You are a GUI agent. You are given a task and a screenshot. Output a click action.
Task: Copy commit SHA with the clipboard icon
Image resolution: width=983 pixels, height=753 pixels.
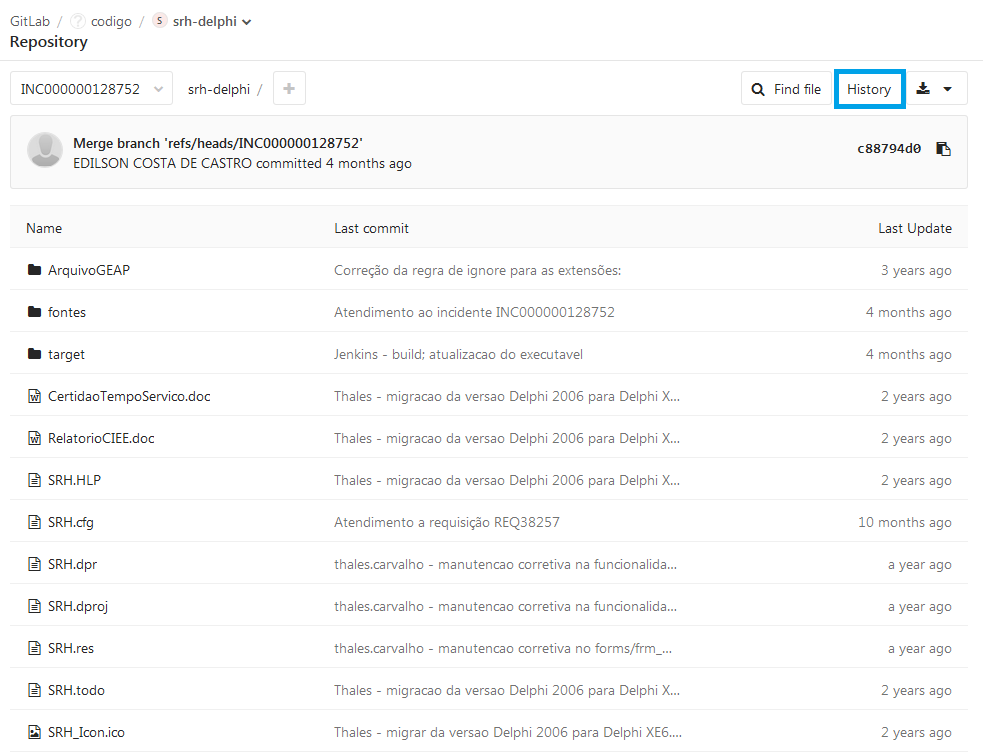(943, 149)
